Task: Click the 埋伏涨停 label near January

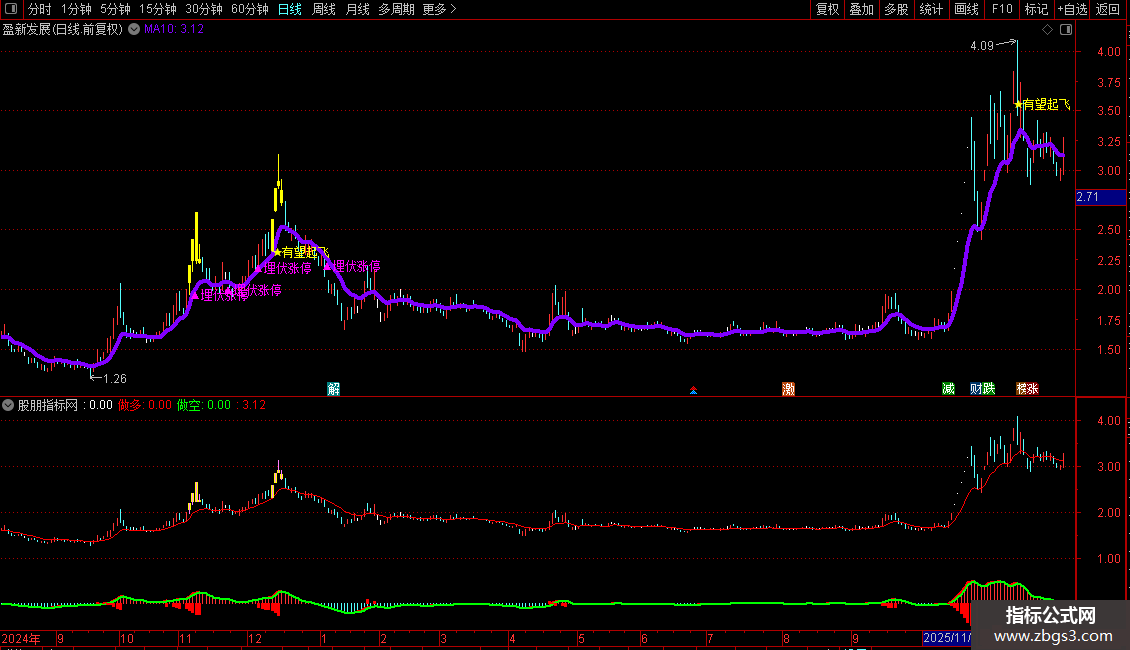Action: point(352,267)
